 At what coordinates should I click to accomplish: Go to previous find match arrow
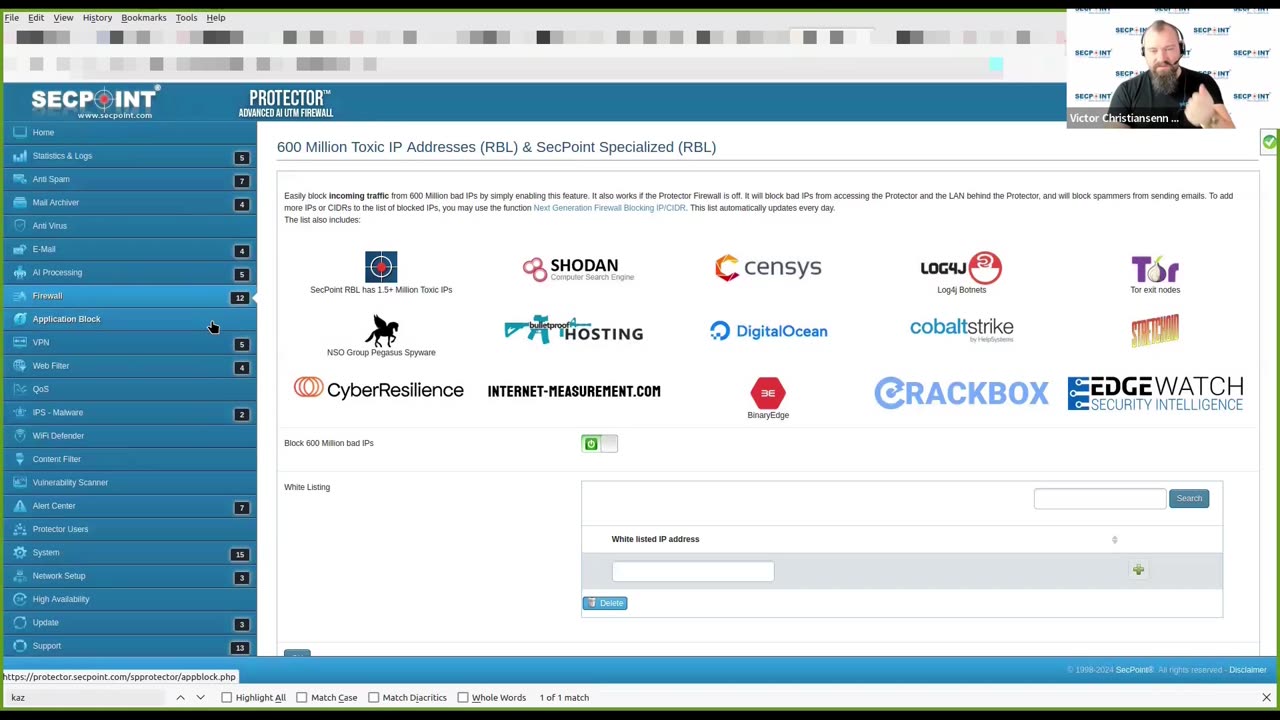tap(180, 697)
